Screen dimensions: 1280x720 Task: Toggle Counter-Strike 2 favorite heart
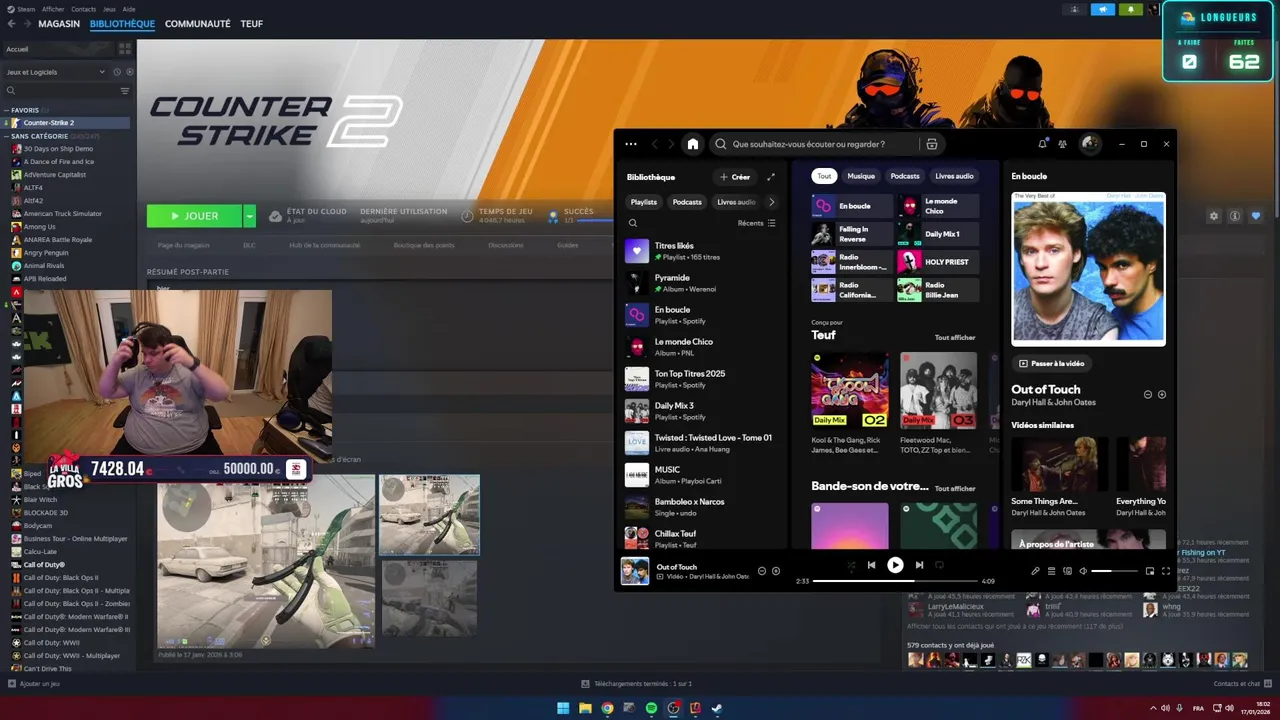point(1256,216)
